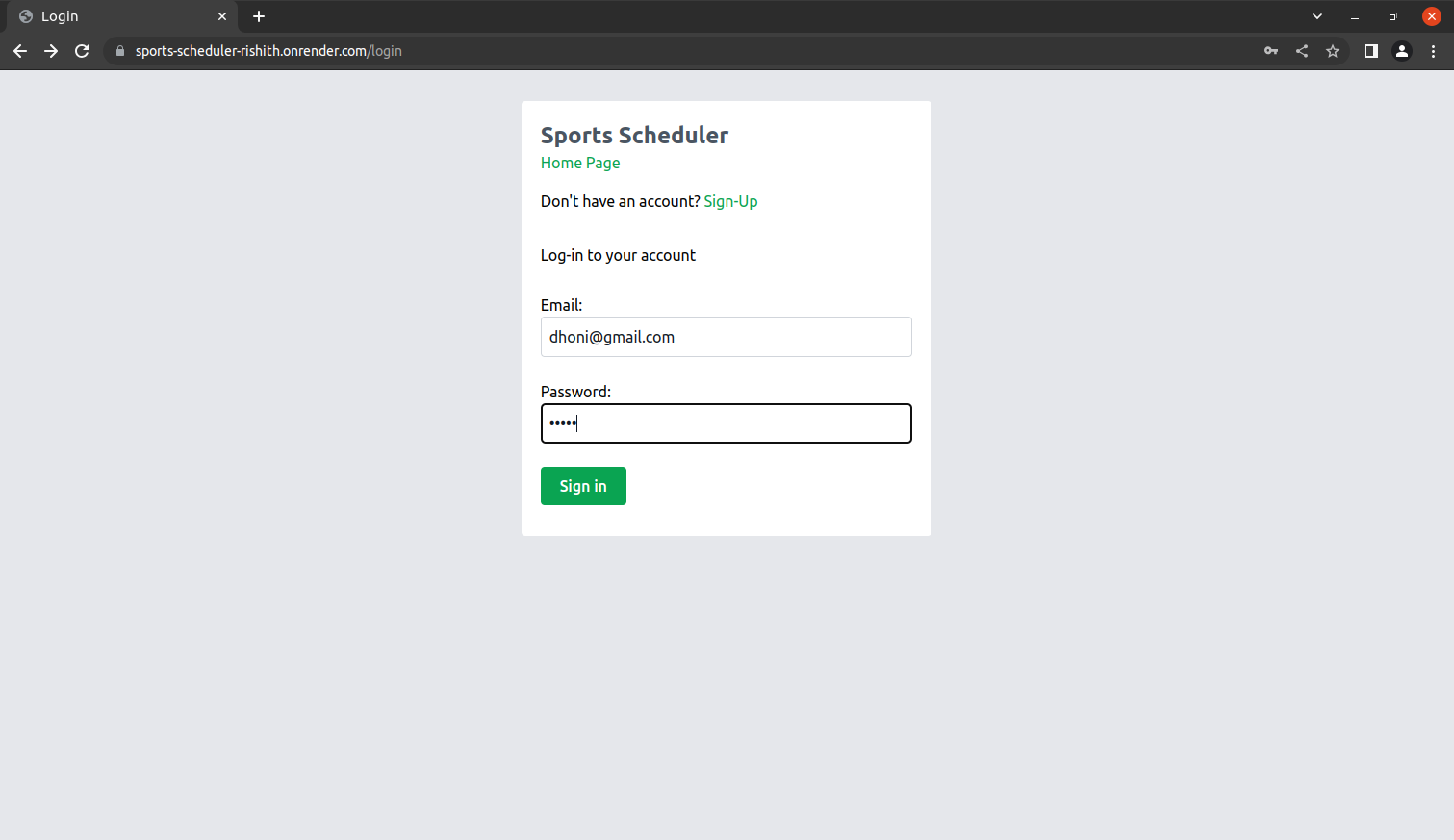Open the tab search chevron

pyautogui.click(x=1316, y=15)
